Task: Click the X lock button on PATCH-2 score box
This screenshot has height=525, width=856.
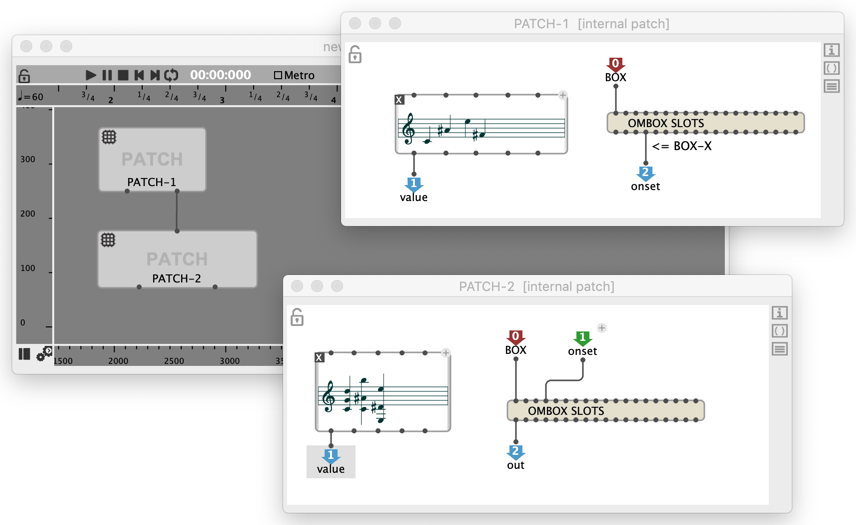Action: point(319,357)
